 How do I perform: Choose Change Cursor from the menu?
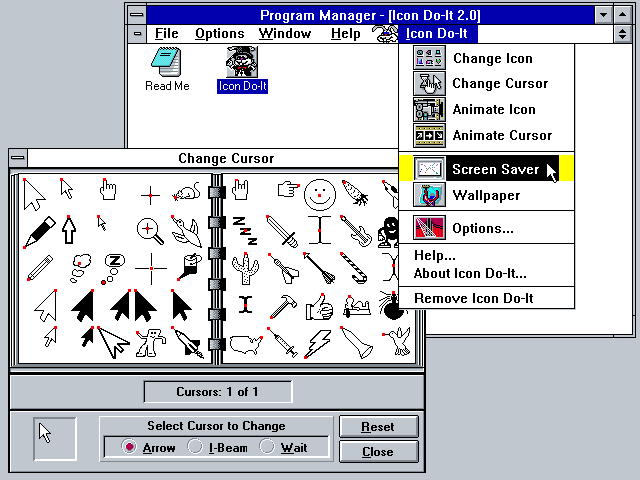coord(487,84)
